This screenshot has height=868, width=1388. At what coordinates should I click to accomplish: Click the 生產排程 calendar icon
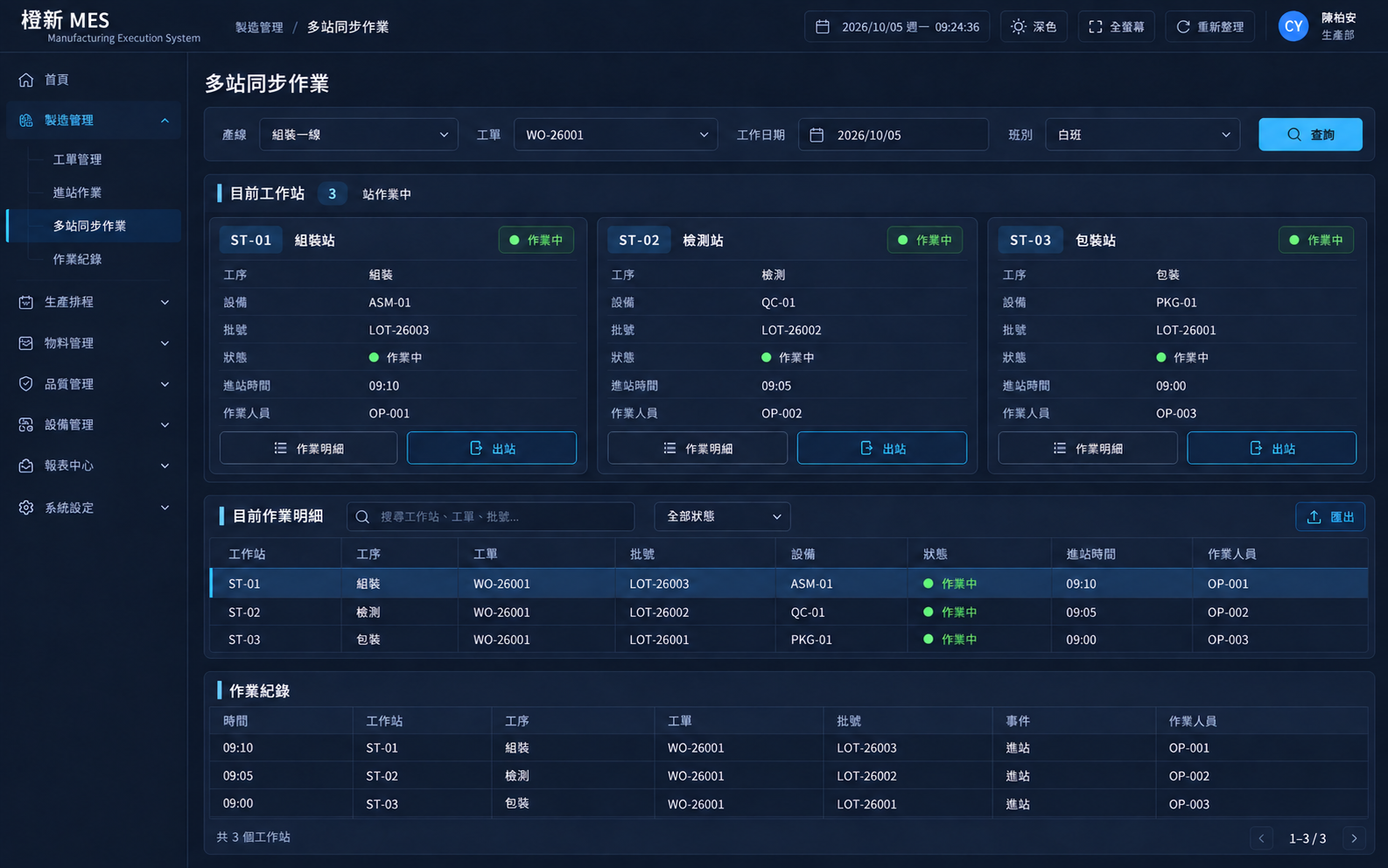point(26,302)
